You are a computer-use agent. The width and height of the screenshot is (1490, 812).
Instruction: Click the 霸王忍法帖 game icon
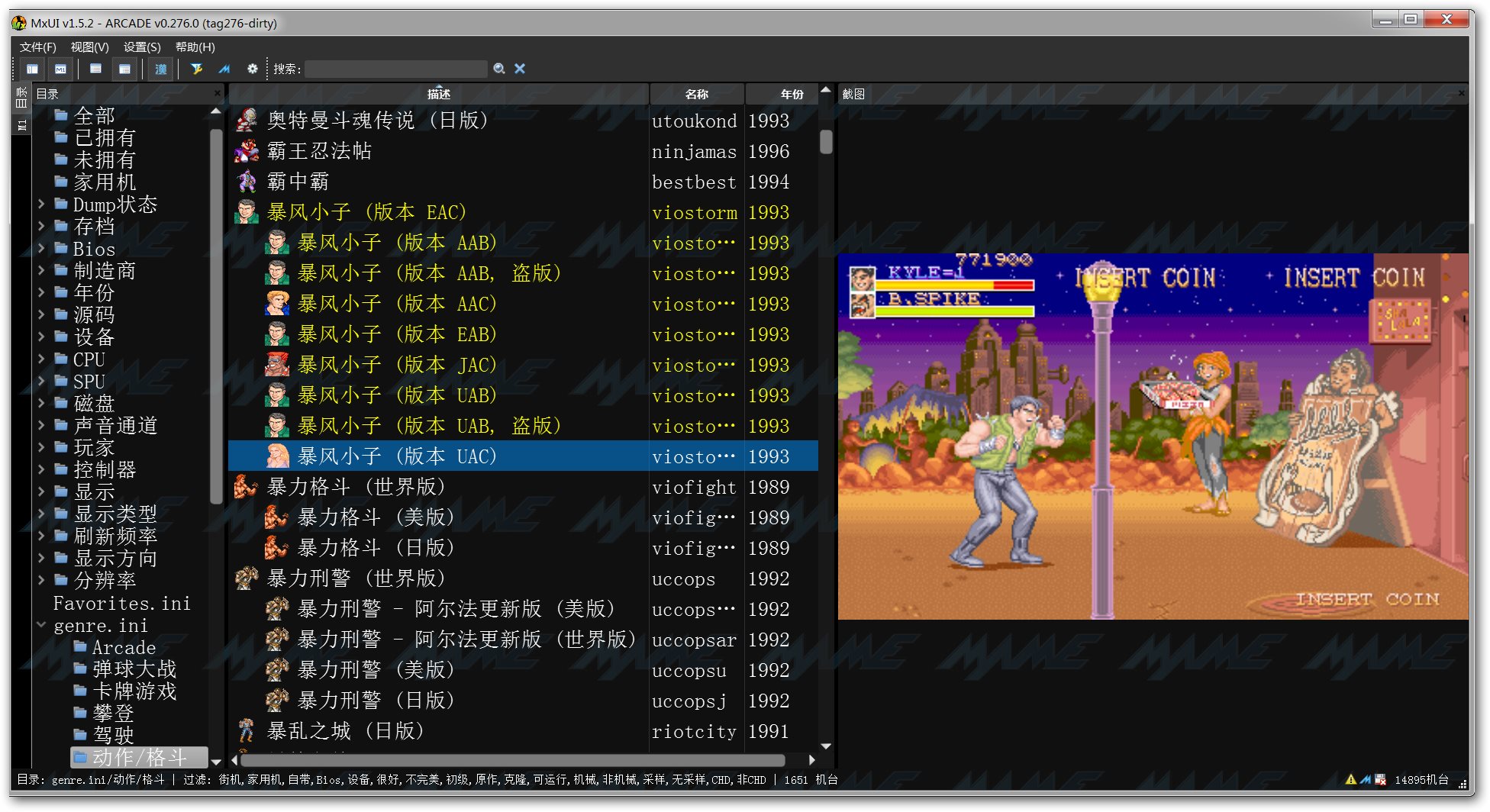pos(247,151)
